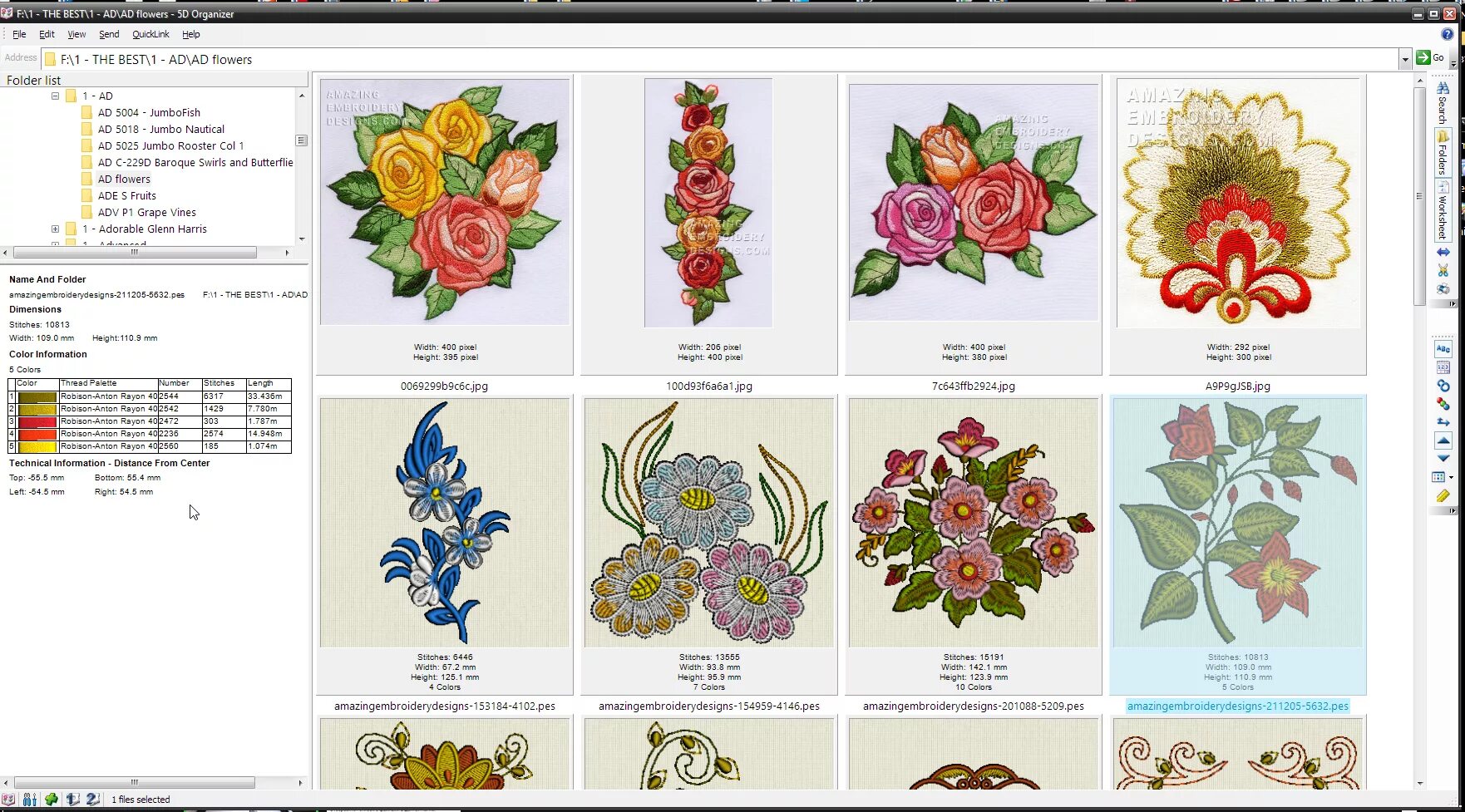1465x812 pixels.
Task: Select the 'AD flowers' folder
Action: (124, 179)
